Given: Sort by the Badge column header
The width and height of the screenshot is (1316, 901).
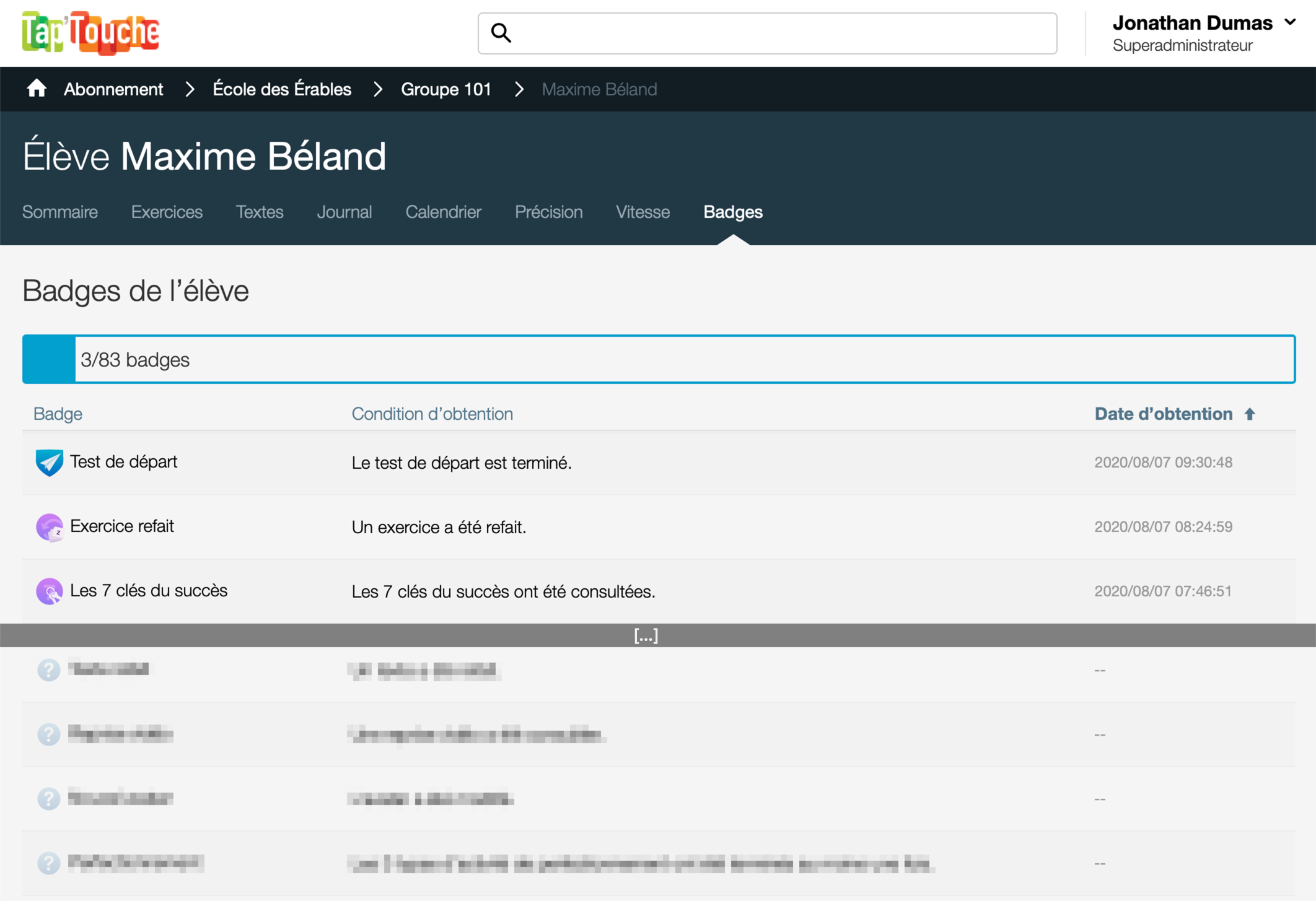Looking at the screenshot, I should [58, 414].
